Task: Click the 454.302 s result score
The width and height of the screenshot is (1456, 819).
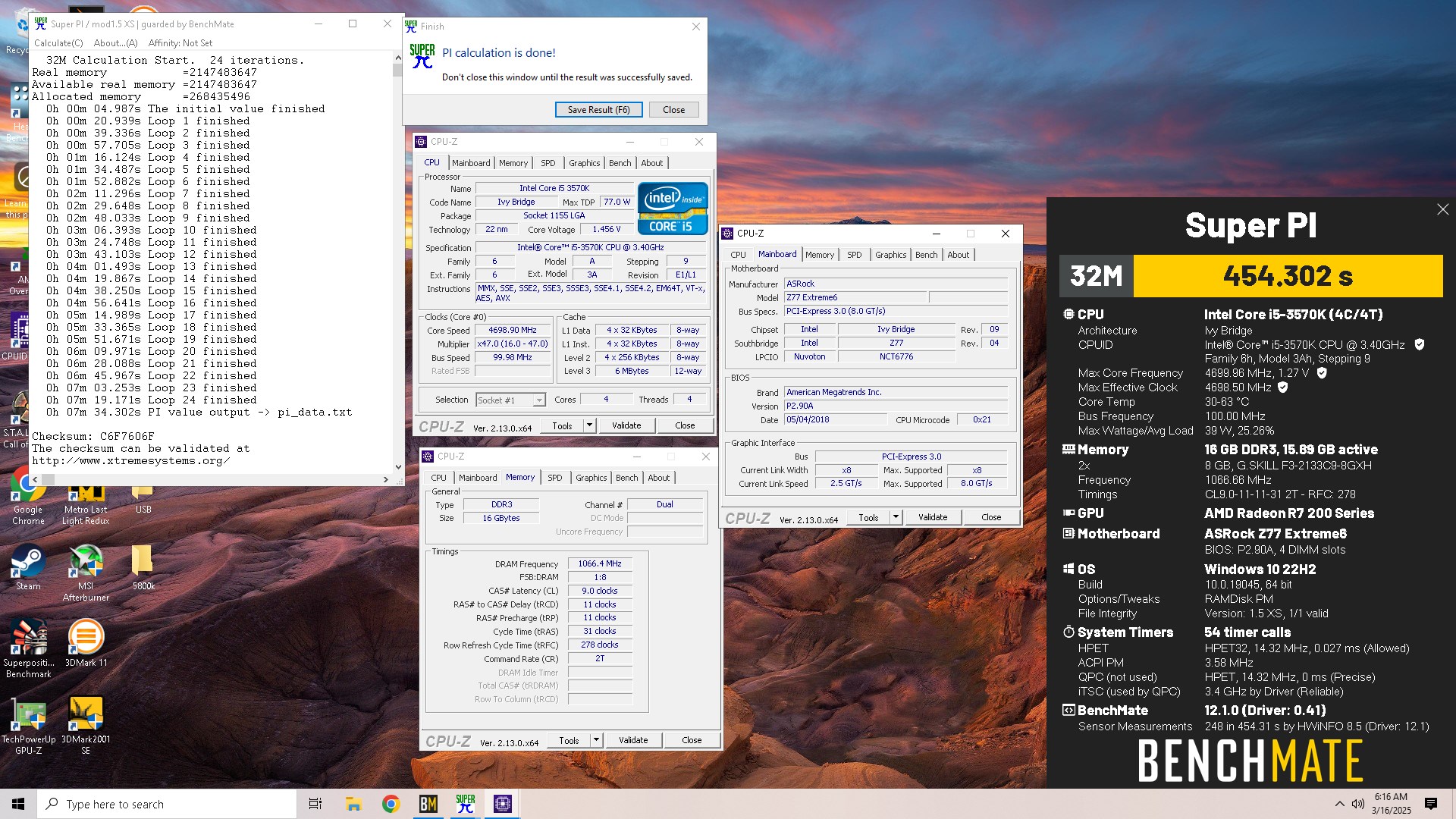Action: coord(1288,276)
